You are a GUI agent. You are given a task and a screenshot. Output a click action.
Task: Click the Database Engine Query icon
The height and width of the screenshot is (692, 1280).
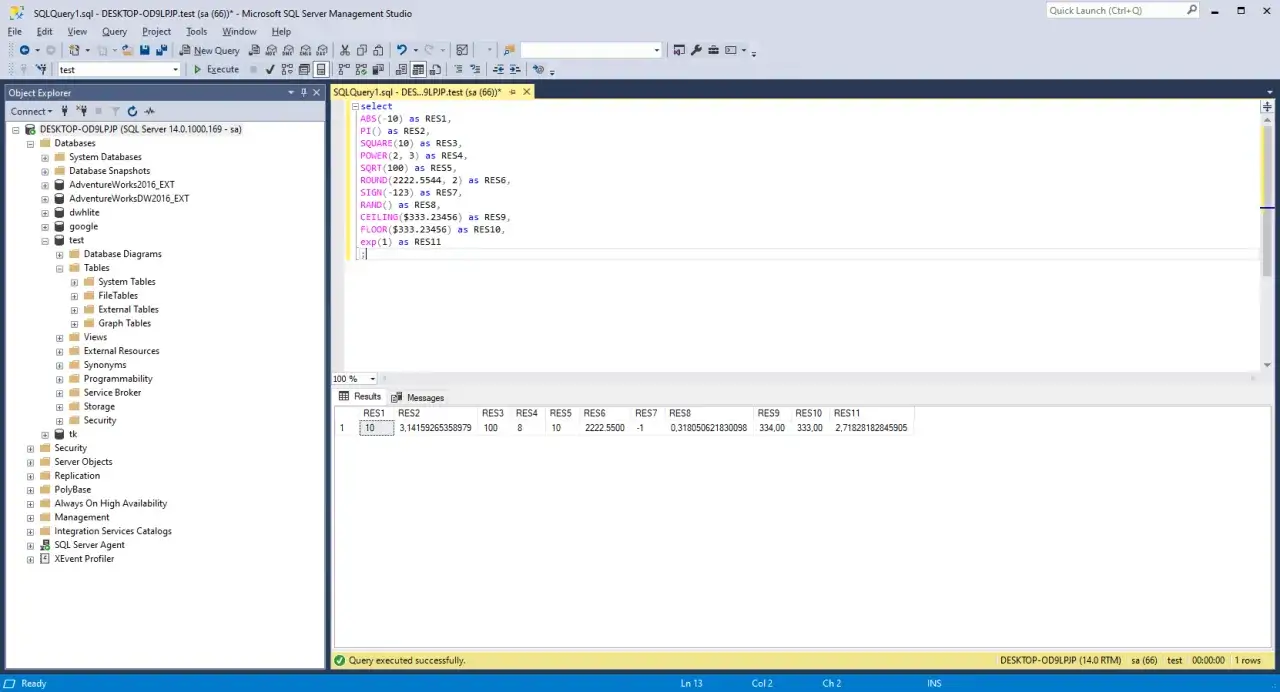(x=254, y=50)
